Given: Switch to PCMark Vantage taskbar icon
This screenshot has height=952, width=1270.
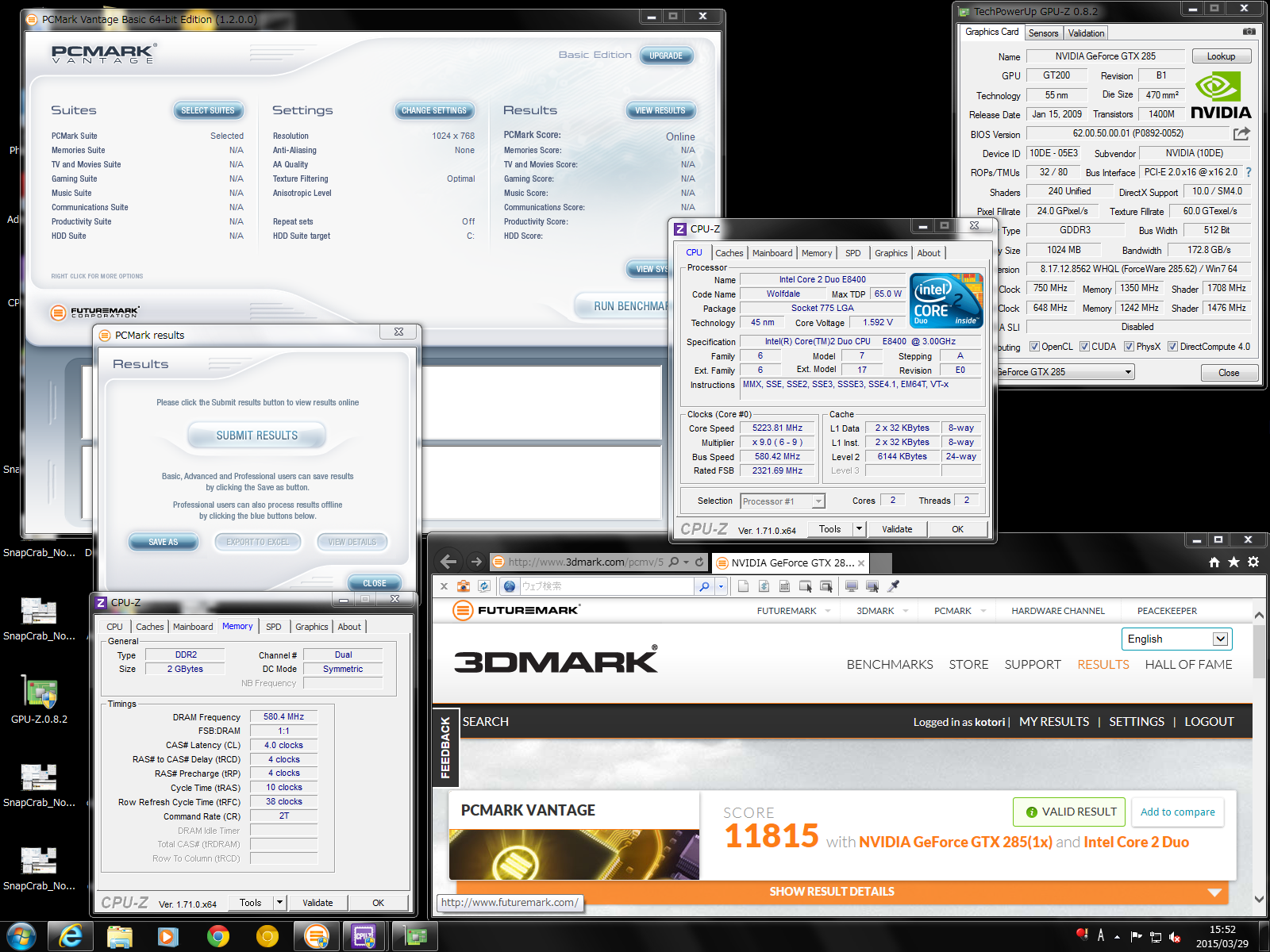Looking at the screenshot, I should point(317,937).
